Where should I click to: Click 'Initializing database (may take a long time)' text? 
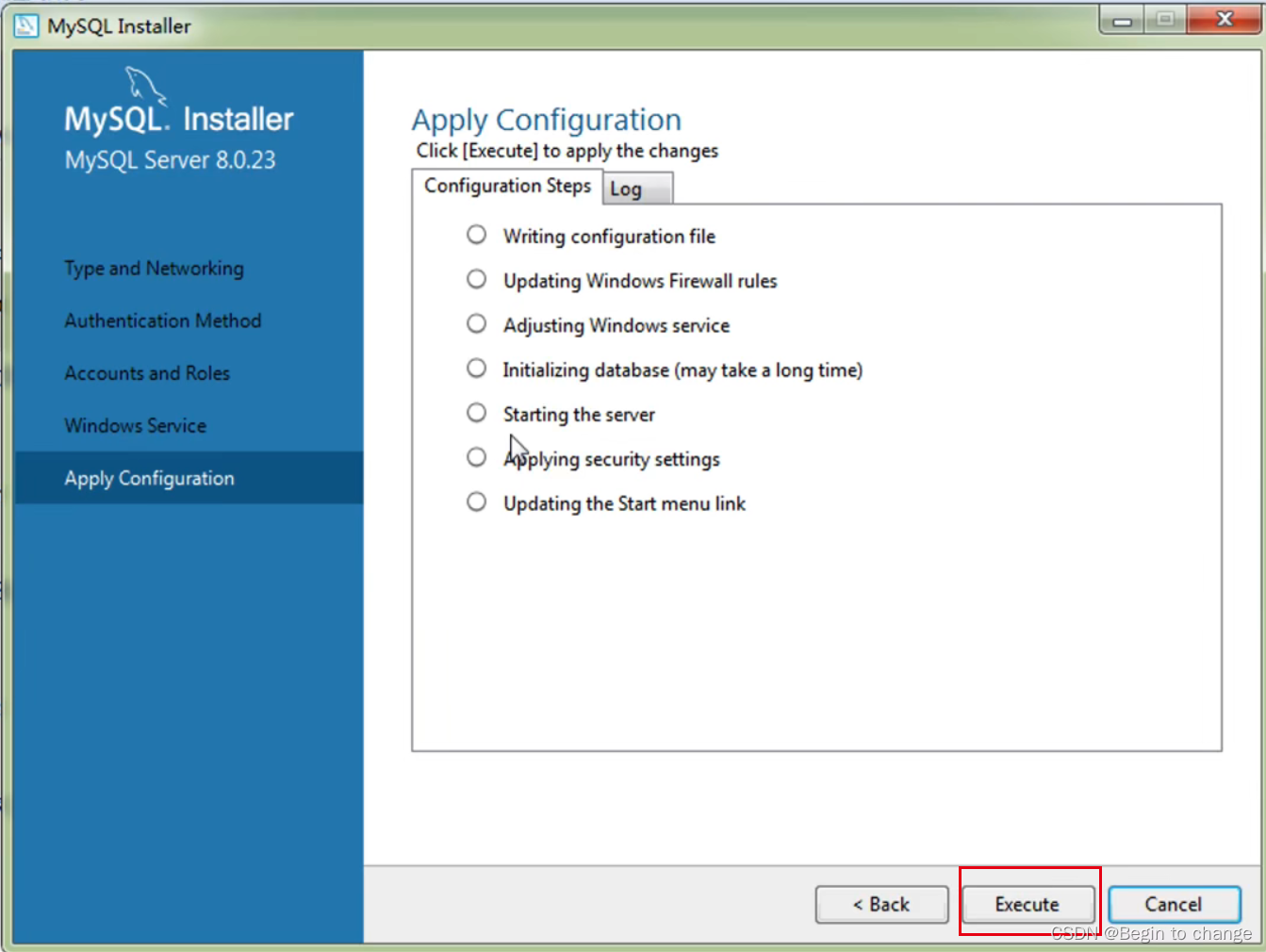click(x=682, y=369)
